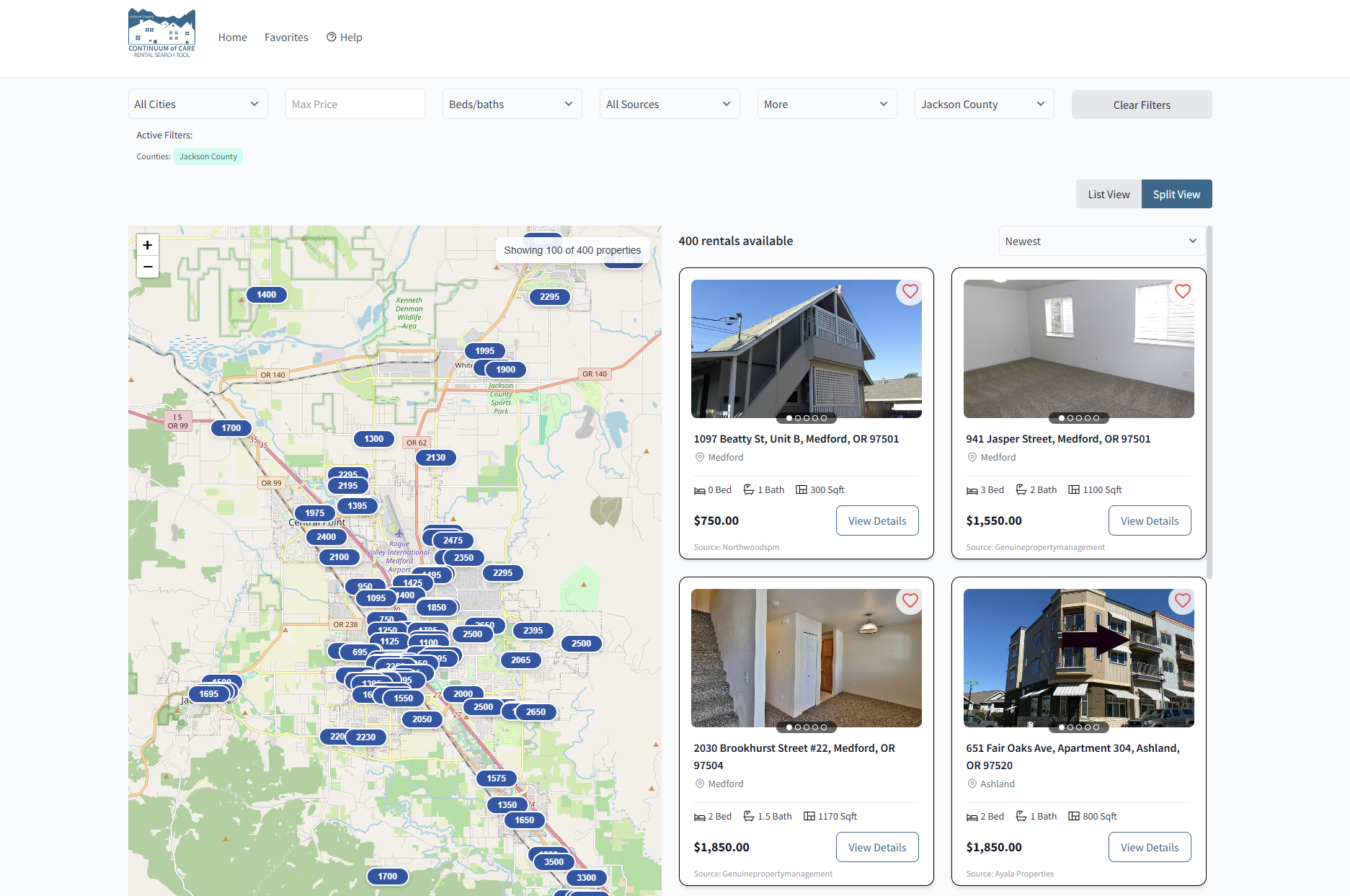Heart the 2030 Brookhurst Street listing

pyautogui.click(x=910, y=600)
